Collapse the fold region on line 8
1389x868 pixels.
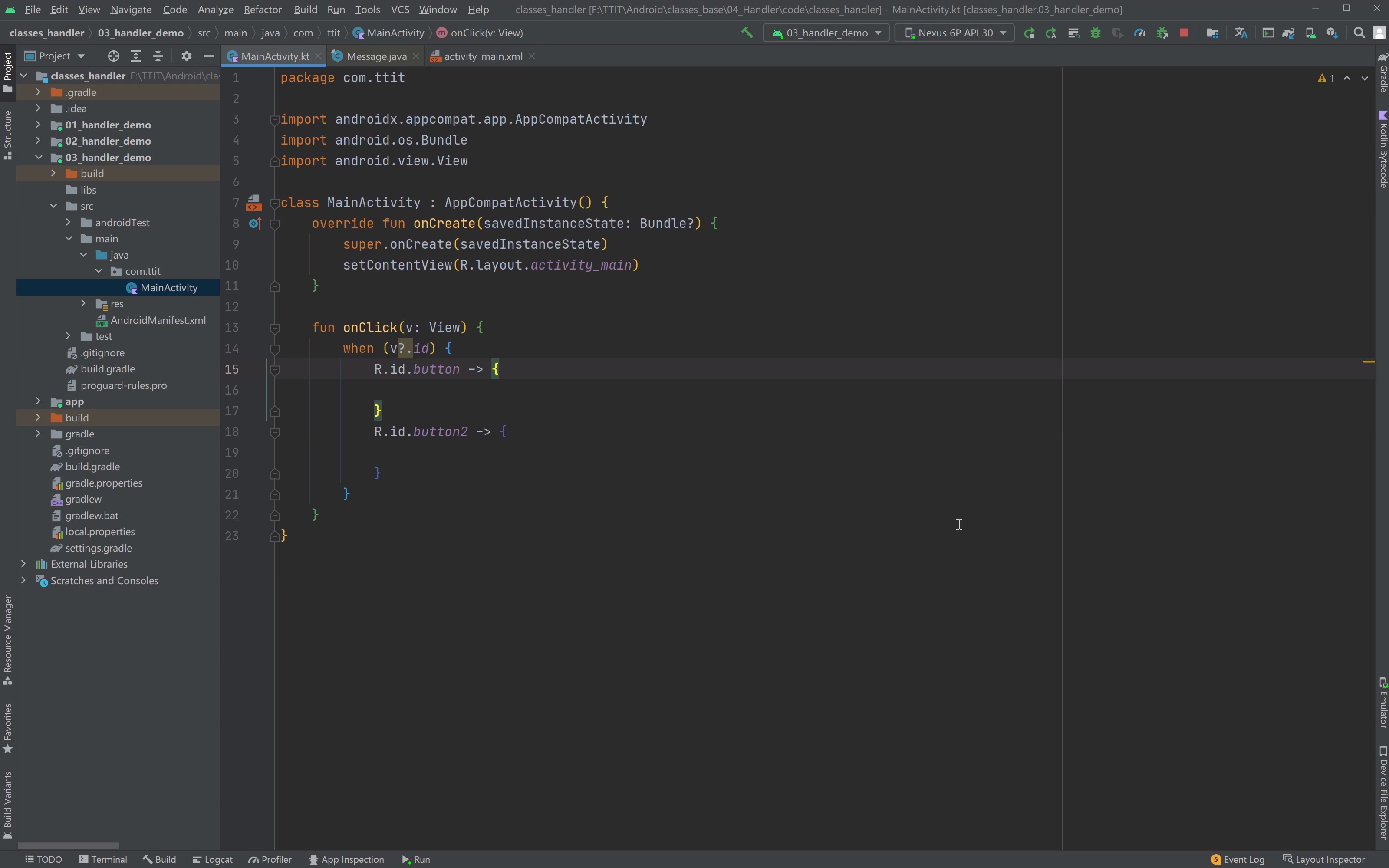276,224
